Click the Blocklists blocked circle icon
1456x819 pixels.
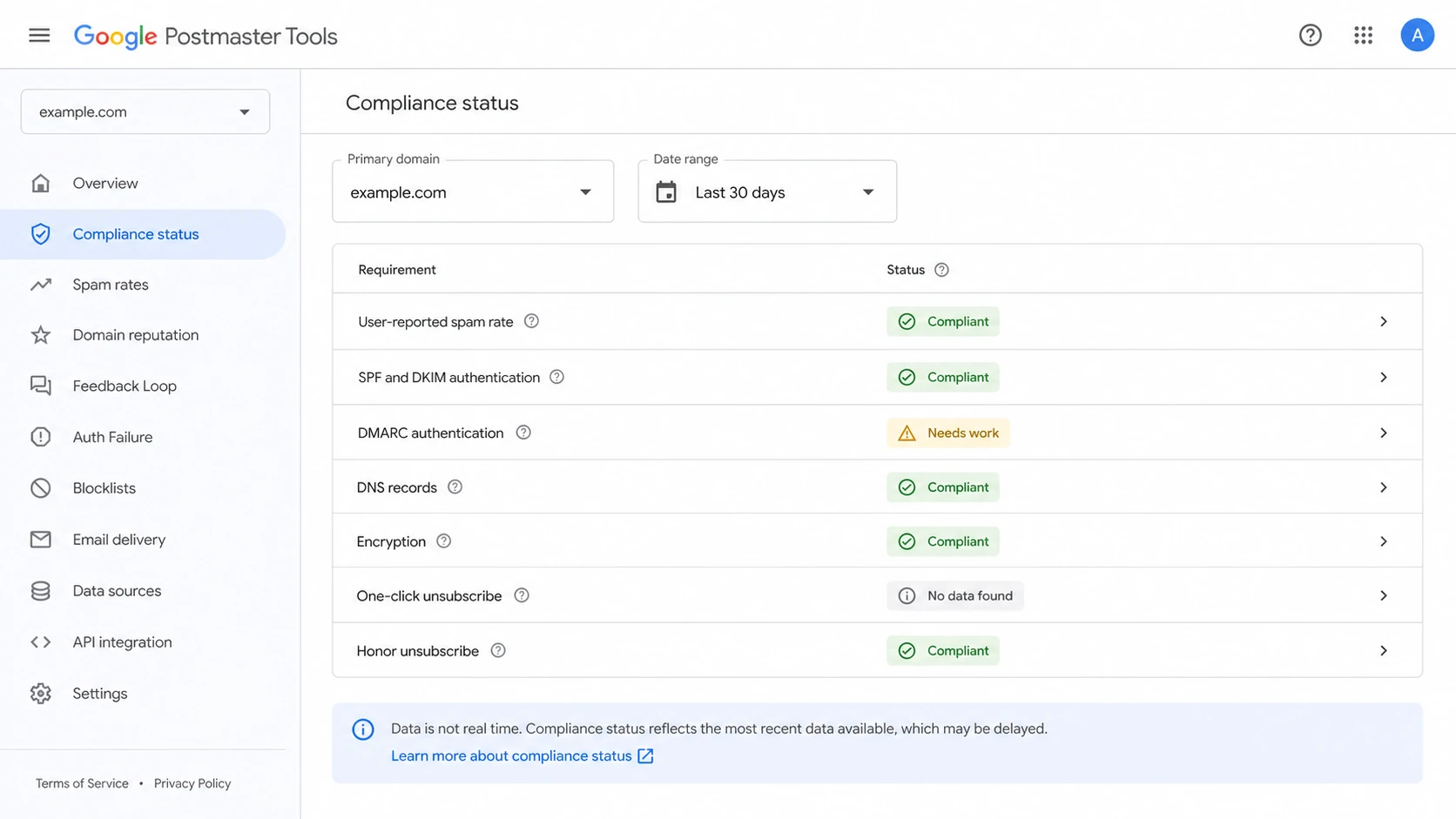[x=41, y=488]
